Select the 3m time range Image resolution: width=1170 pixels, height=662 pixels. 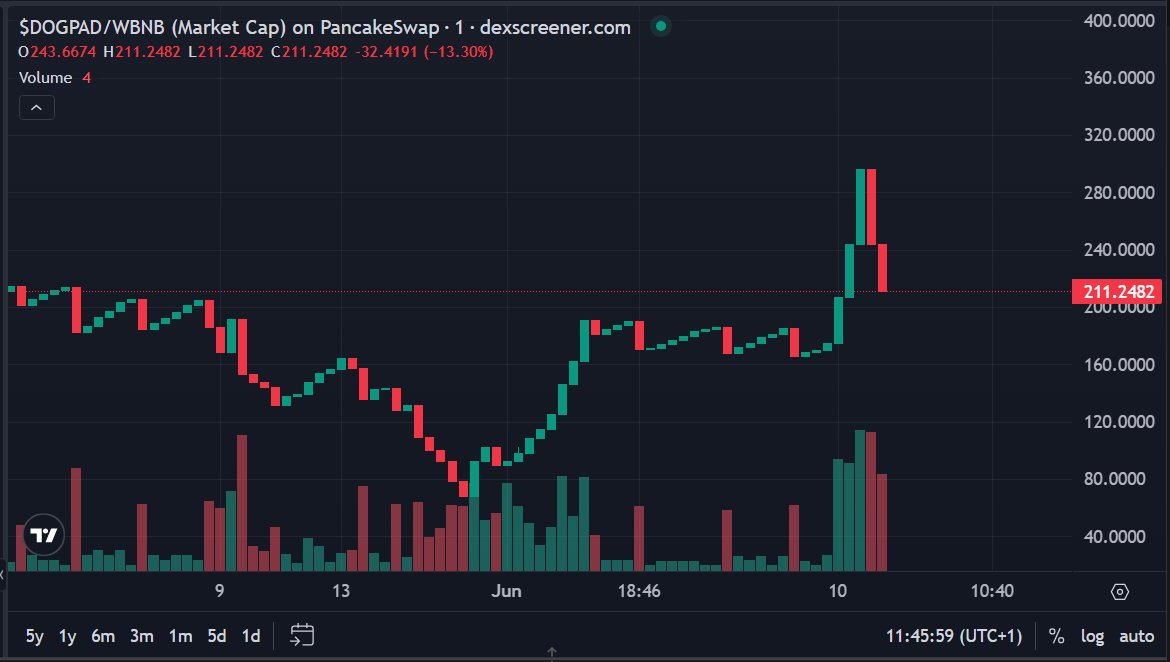pyautogui.click(x=142, y=636)
